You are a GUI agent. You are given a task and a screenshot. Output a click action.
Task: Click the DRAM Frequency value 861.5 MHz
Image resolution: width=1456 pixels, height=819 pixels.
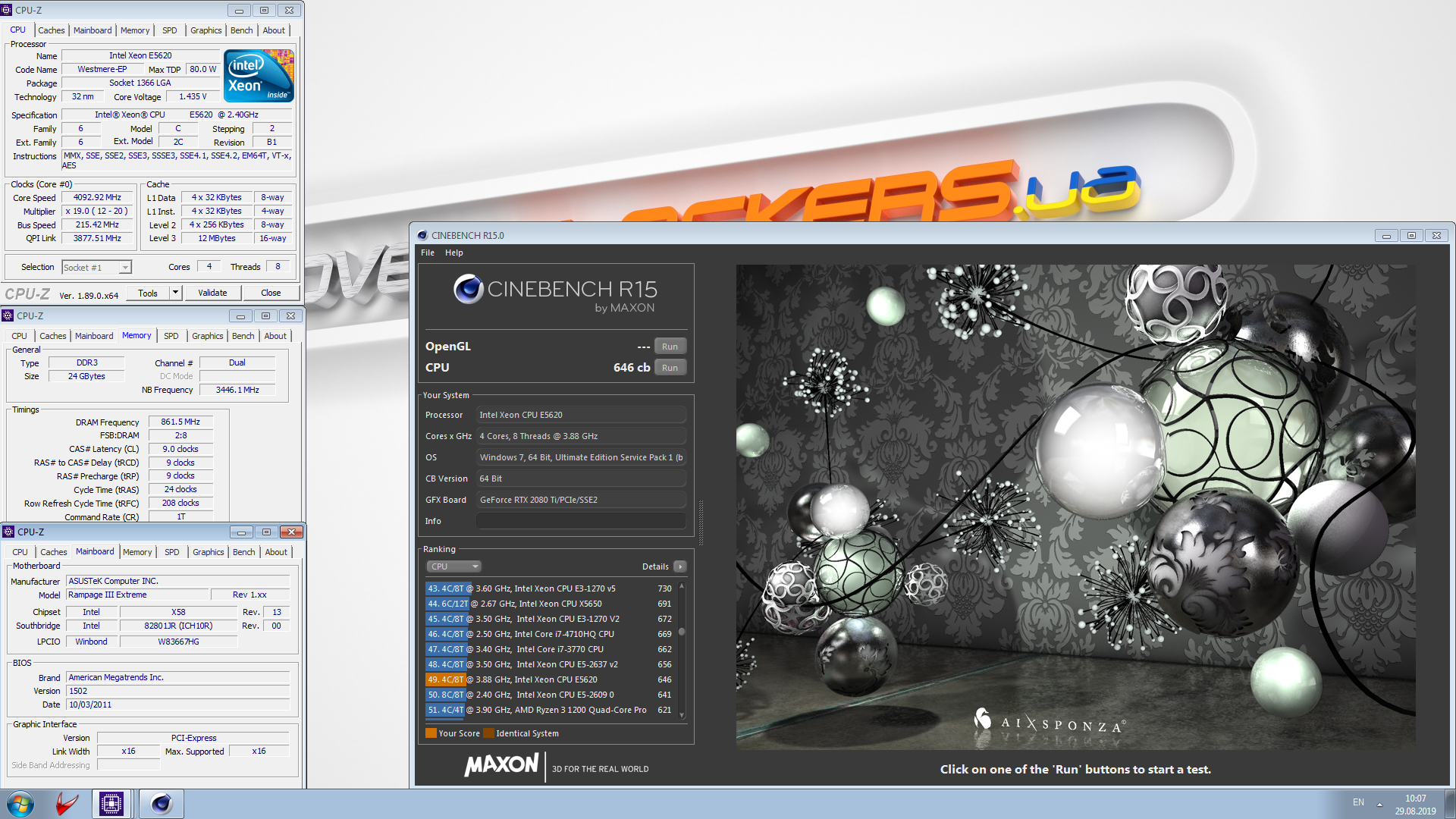[x=180, y=422]
